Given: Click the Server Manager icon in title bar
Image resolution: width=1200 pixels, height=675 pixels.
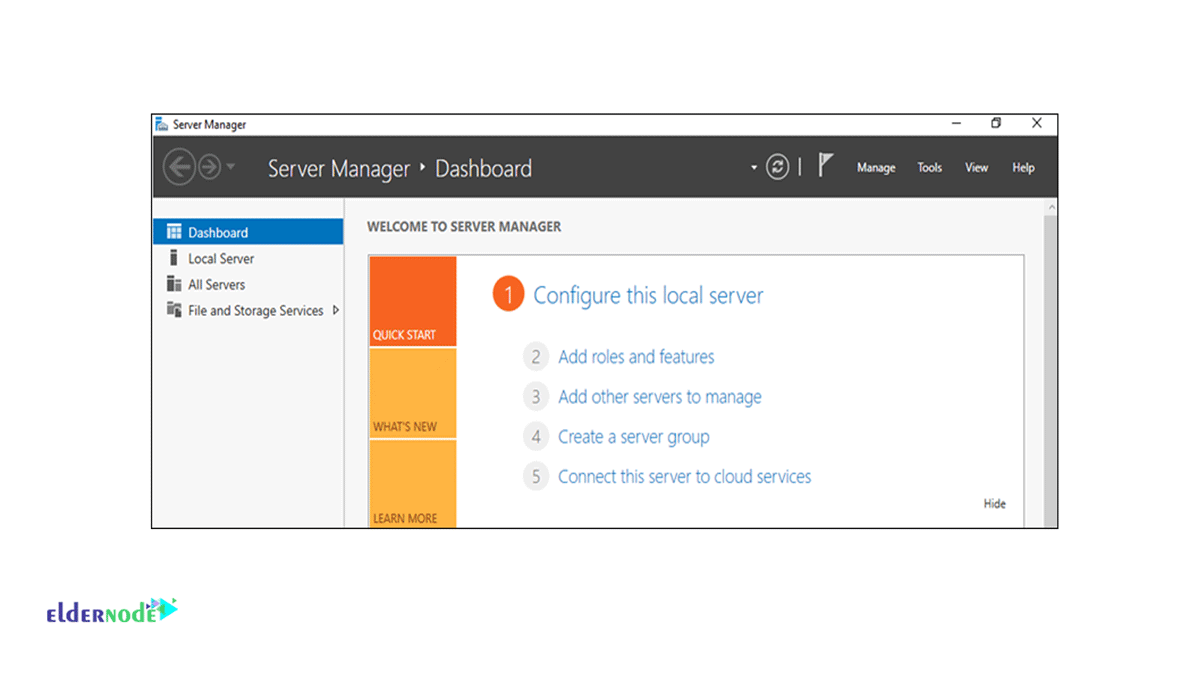Looking at the screenshot, I should pyautogui.click(x=161, y=123).
